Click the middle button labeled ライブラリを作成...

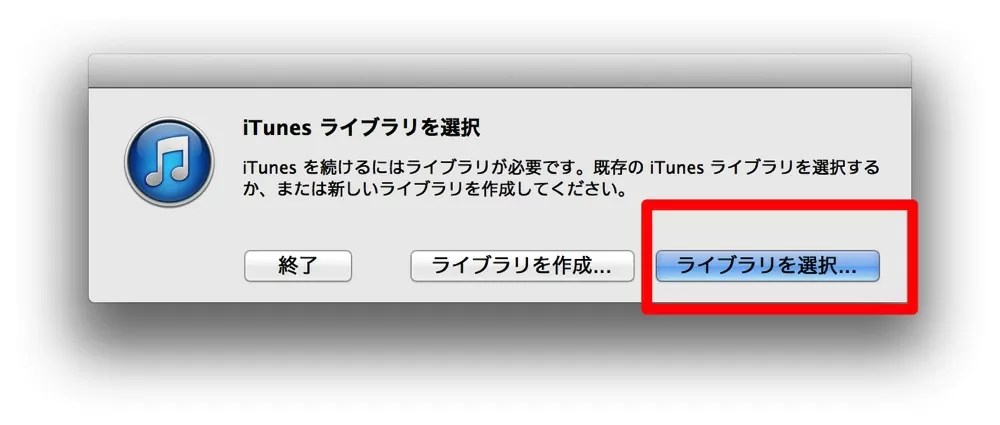[522, 266]
